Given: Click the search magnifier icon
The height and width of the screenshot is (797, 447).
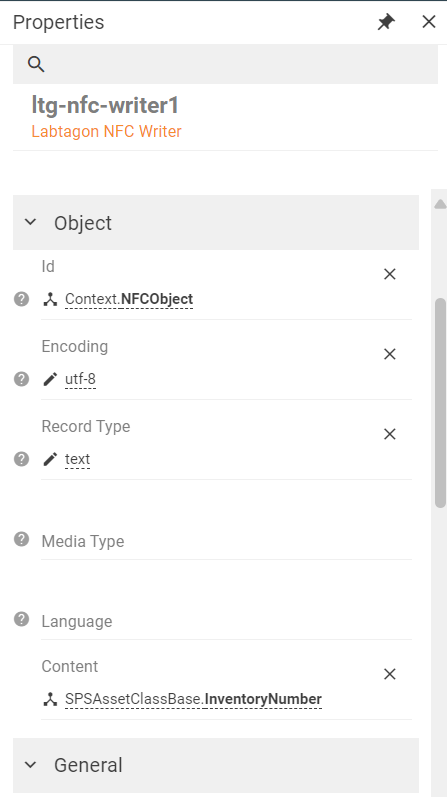Looking at the screenshot, I should 36,64.
